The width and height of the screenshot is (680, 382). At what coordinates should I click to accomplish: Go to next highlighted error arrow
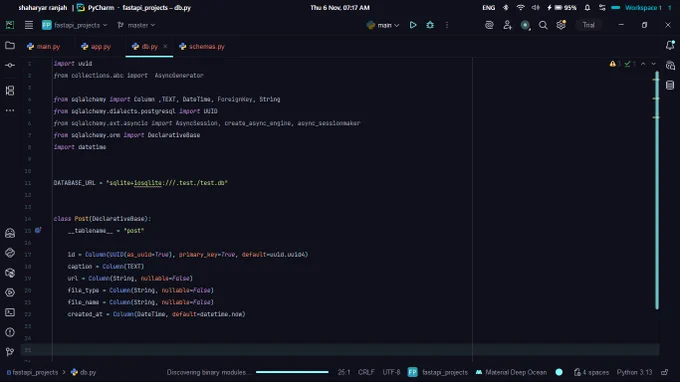click(x=654, y=64)
